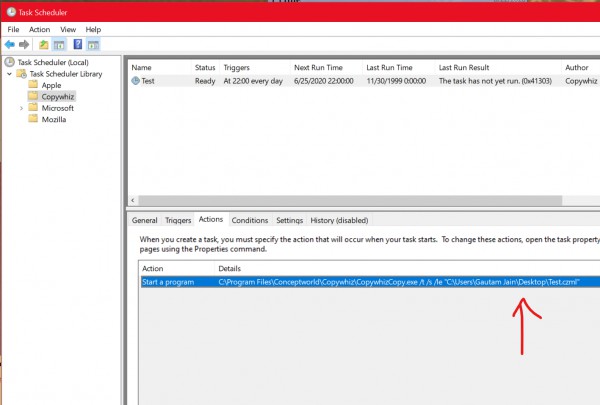Click the 6/25/2020 22:00:00 next run cell
600x405 pixels.
324,81
